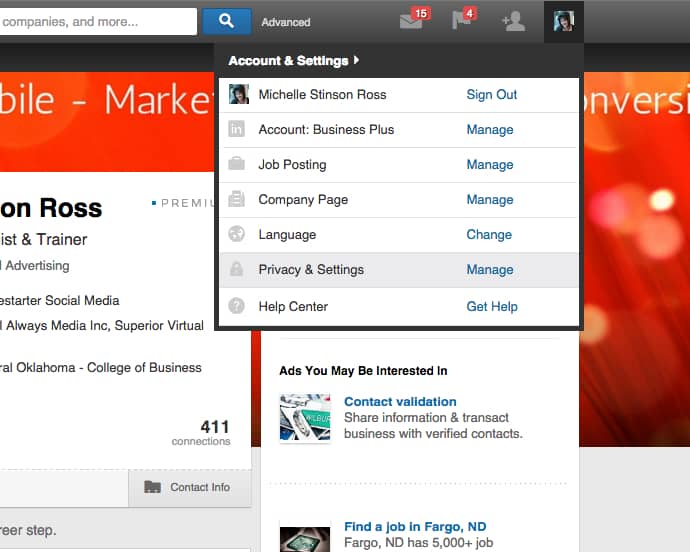Click the blue search magnifier button
This screenshot has height=552, width=690.
click(227, 21)
